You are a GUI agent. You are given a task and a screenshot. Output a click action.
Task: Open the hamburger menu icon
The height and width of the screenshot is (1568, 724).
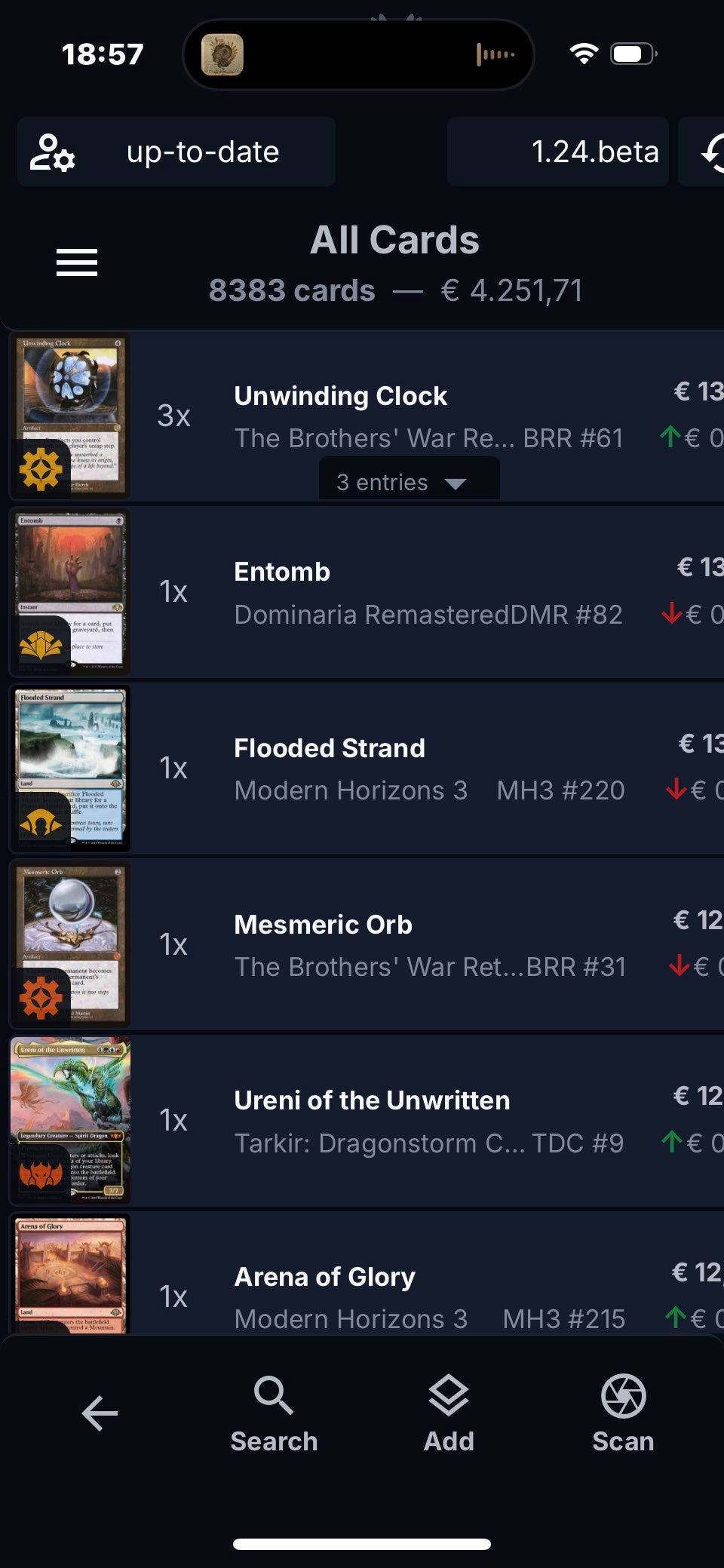point(77,262)
